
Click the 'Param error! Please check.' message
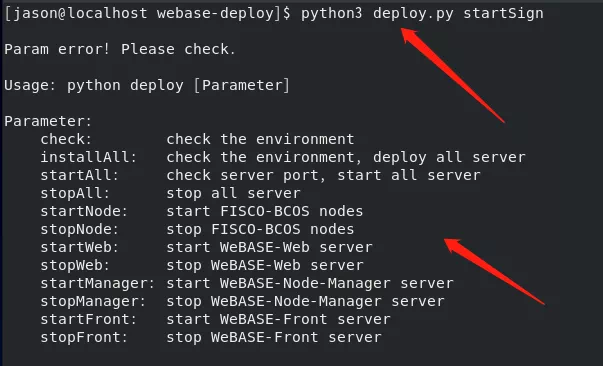(x=120, y=50)
